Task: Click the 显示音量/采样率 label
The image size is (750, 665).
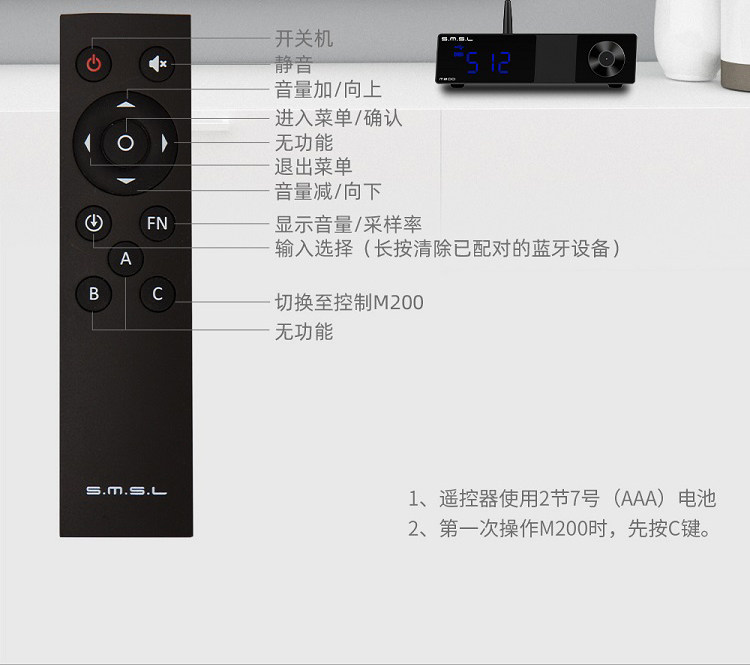Action: click(x=348, y=224)
